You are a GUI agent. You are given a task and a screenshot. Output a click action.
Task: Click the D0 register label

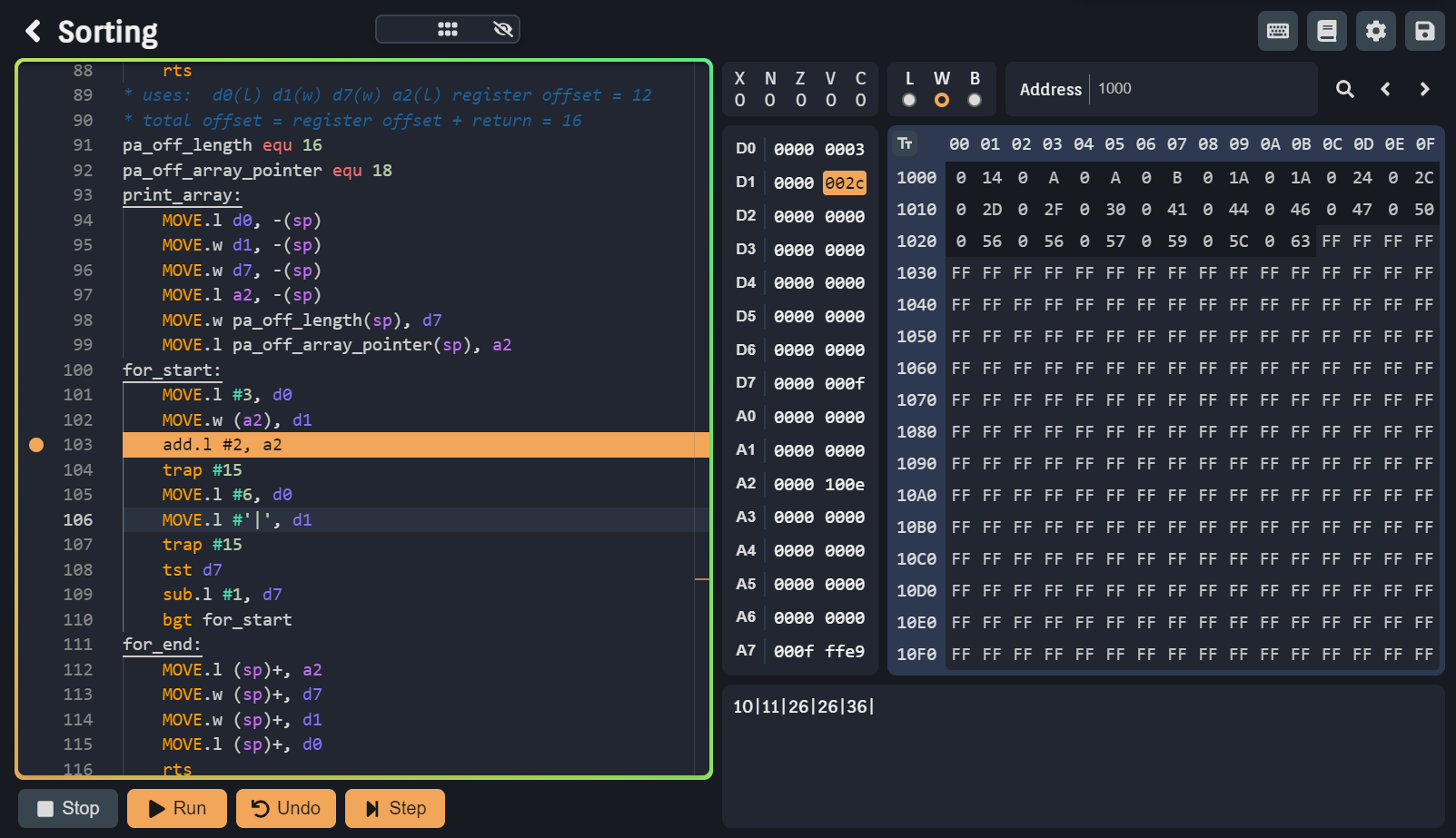(x=746, y=149)
